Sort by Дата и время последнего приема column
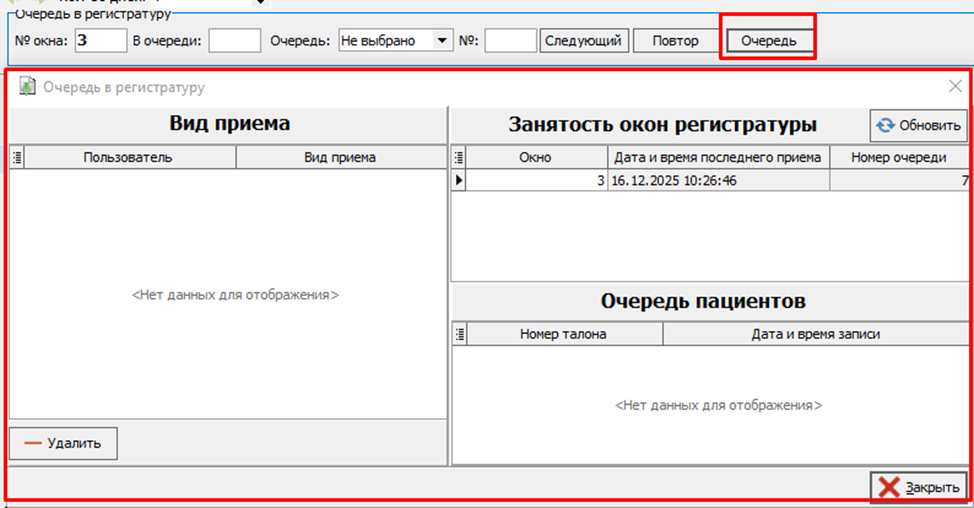The width and height of the screenshot is (974, 508). (x=718, y=157)
